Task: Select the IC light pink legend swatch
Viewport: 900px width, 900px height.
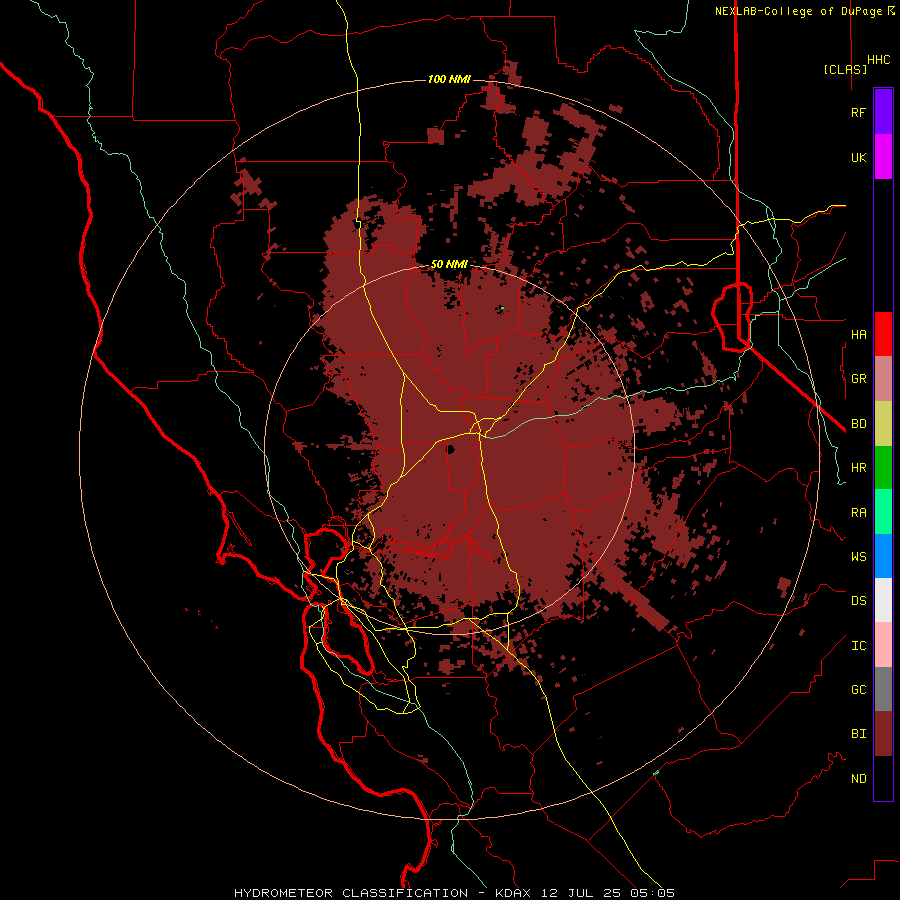Action: [x=883, y=645]
